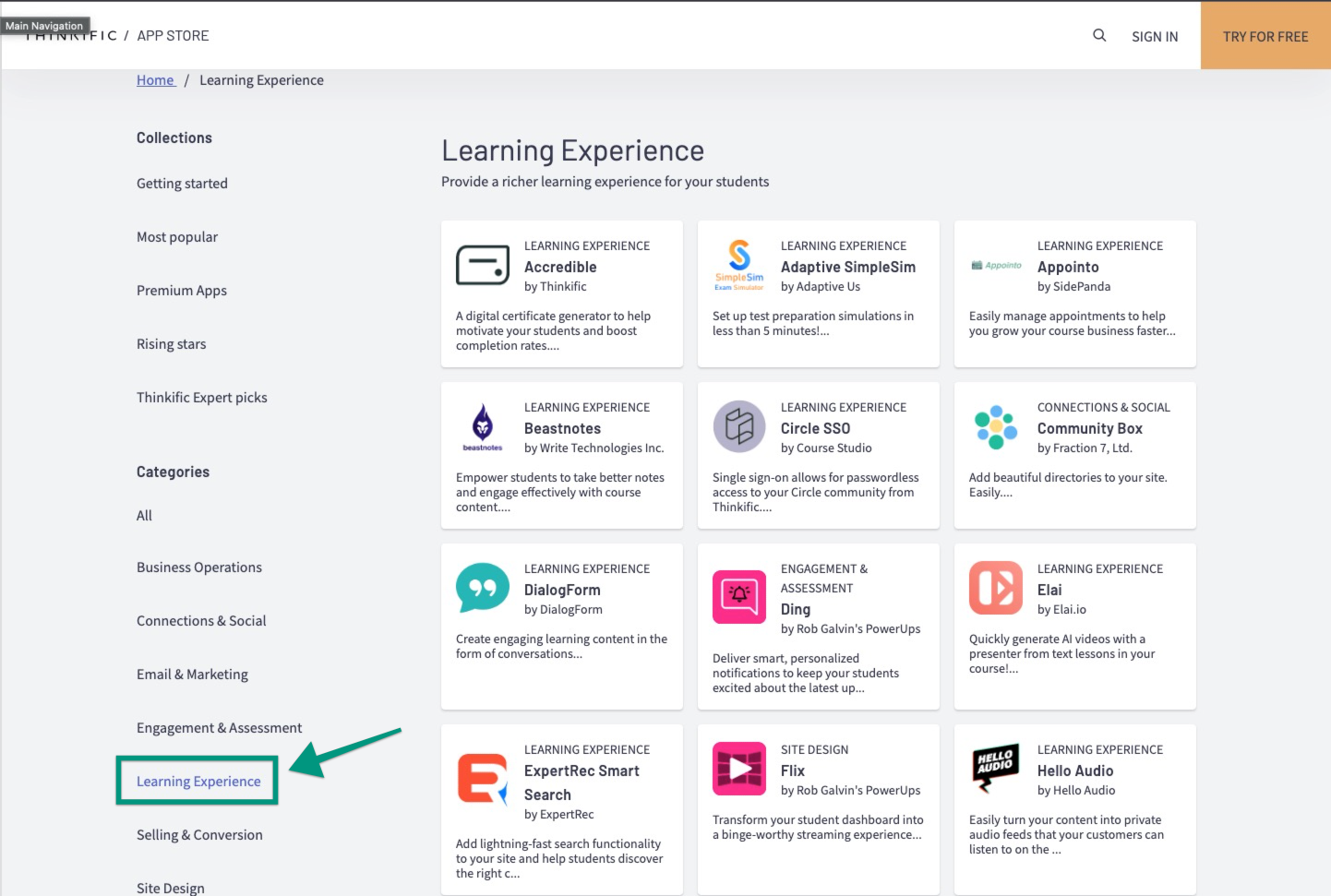
Task: Click the TRY FOR FREE button
Action: click(x=1265, y=37)
